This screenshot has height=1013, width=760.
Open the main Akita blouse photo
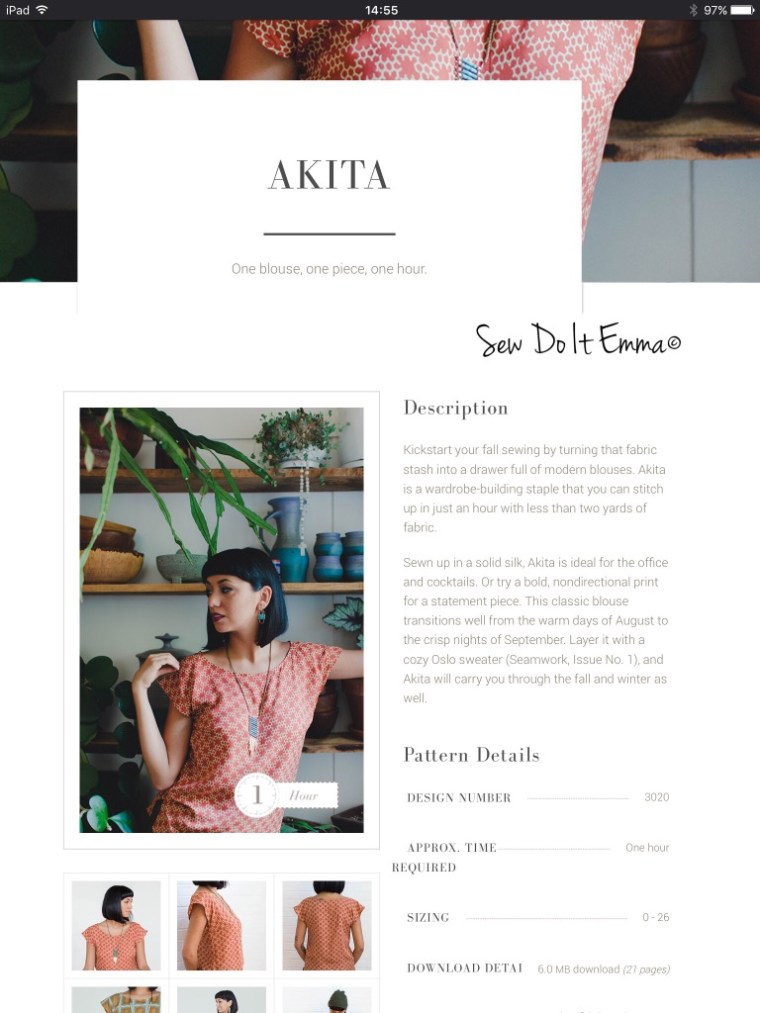221,620
